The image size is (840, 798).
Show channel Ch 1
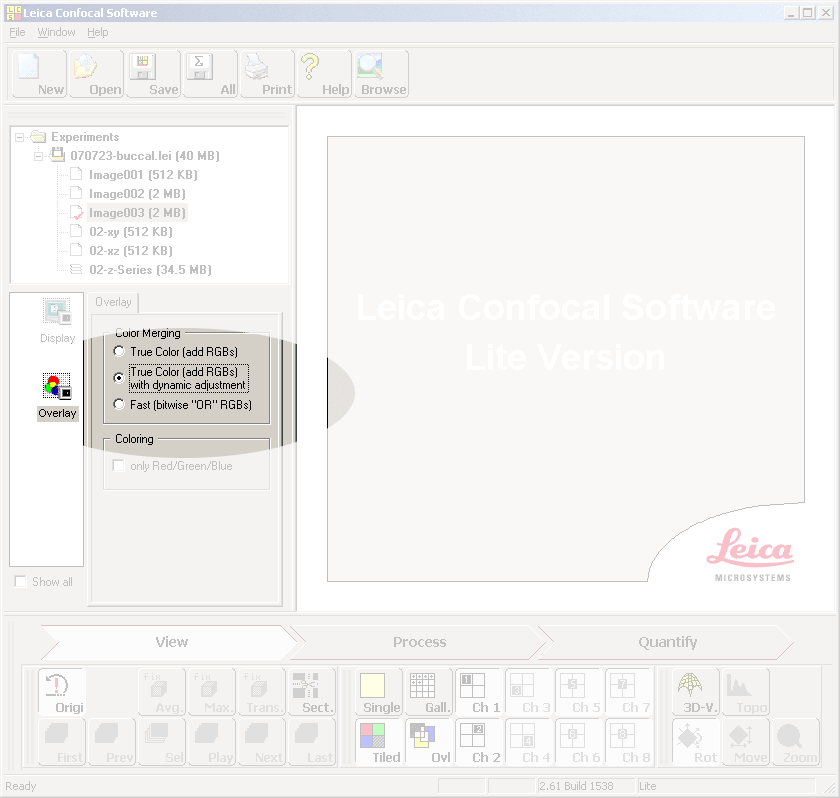[x=479, y=692]
